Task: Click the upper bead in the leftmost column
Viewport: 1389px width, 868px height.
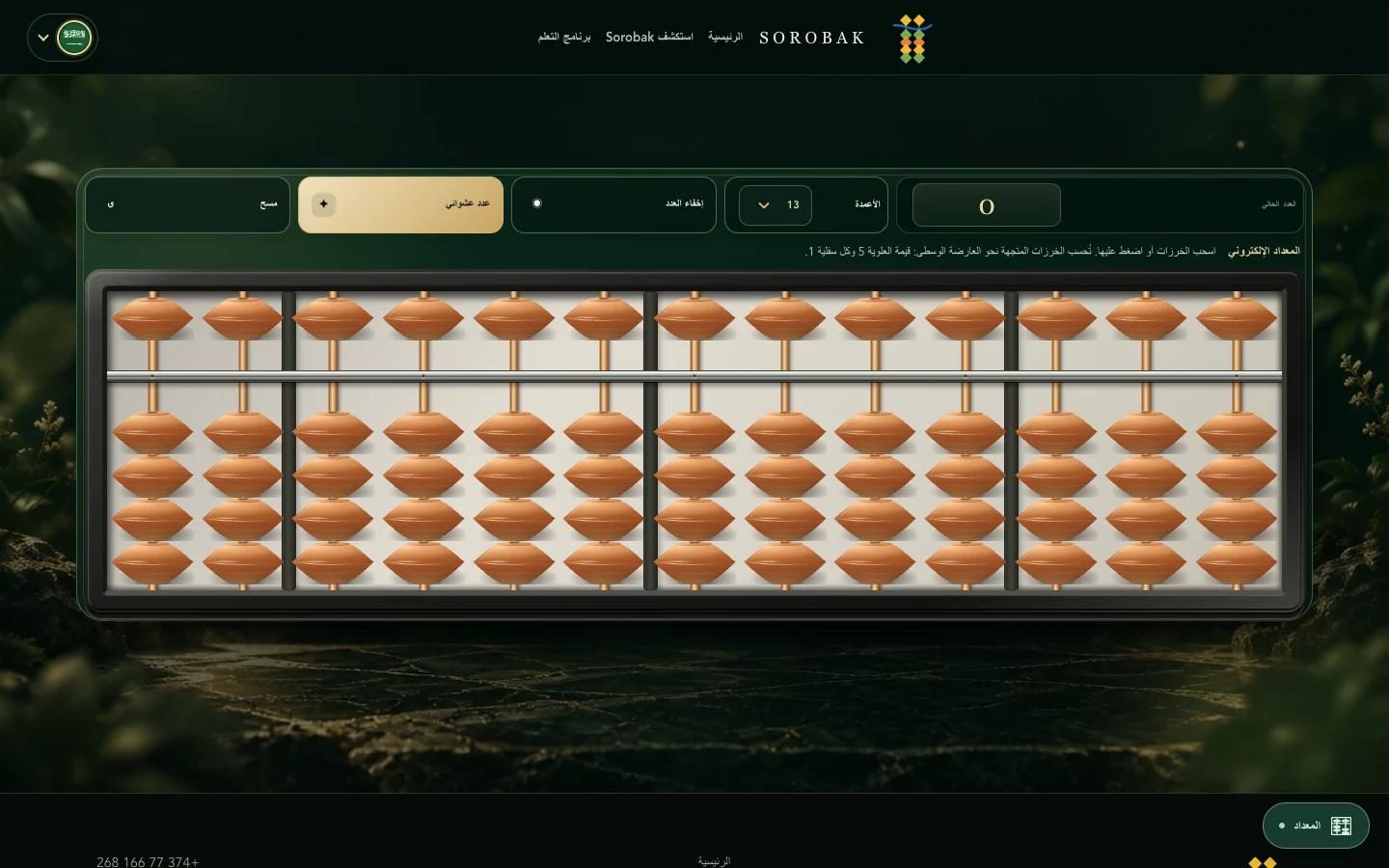Action: (x=152, y=317)
